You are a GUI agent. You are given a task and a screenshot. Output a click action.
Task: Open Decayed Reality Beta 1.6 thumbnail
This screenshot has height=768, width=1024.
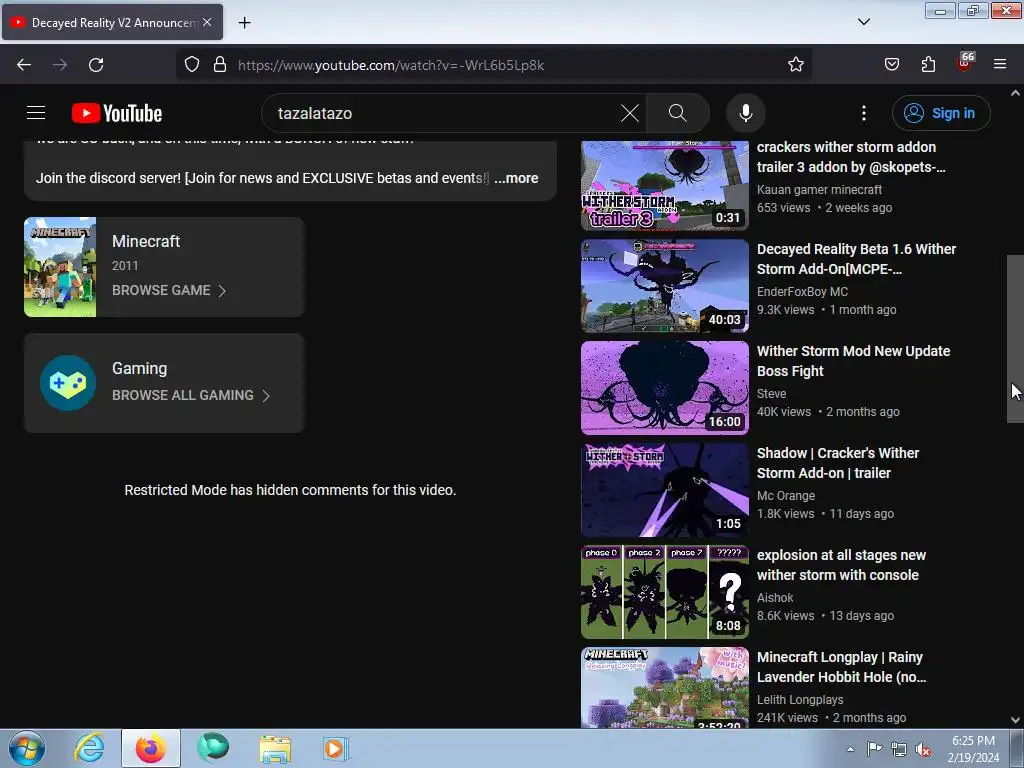[664, 286]
